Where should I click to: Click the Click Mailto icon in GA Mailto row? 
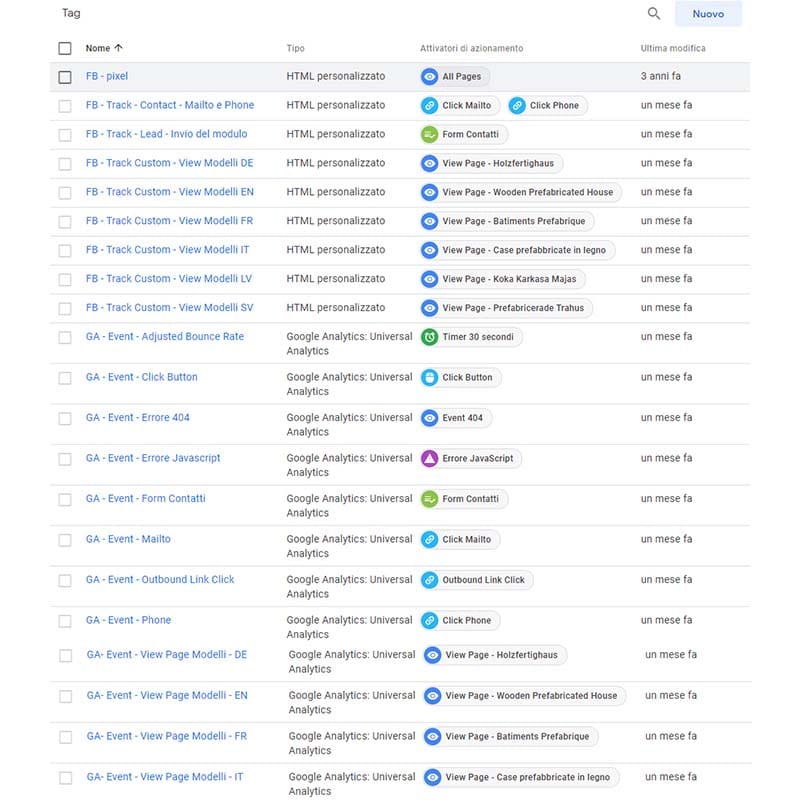430,540
